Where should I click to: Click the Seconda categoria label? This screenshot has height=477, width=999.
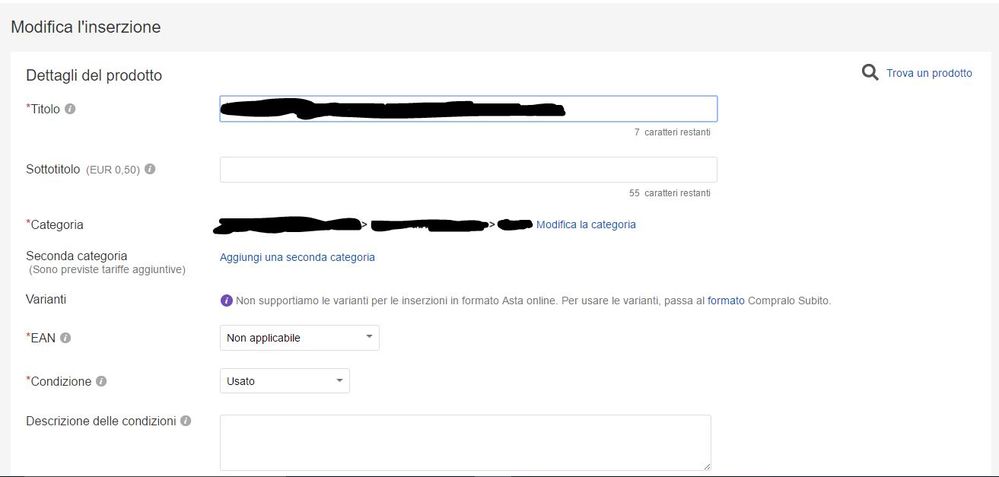(x=76, y=255)
